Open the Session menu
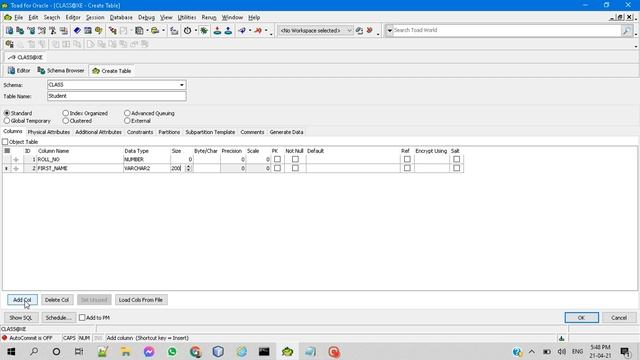Image resolution: width=640 pixels, height=360 pixels. 95,18
